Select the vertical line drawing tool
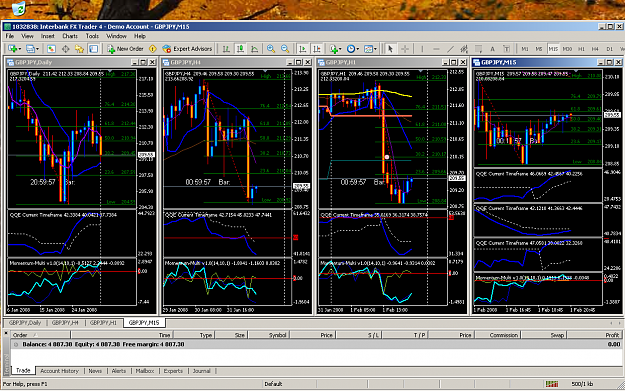 coord(422,49)
